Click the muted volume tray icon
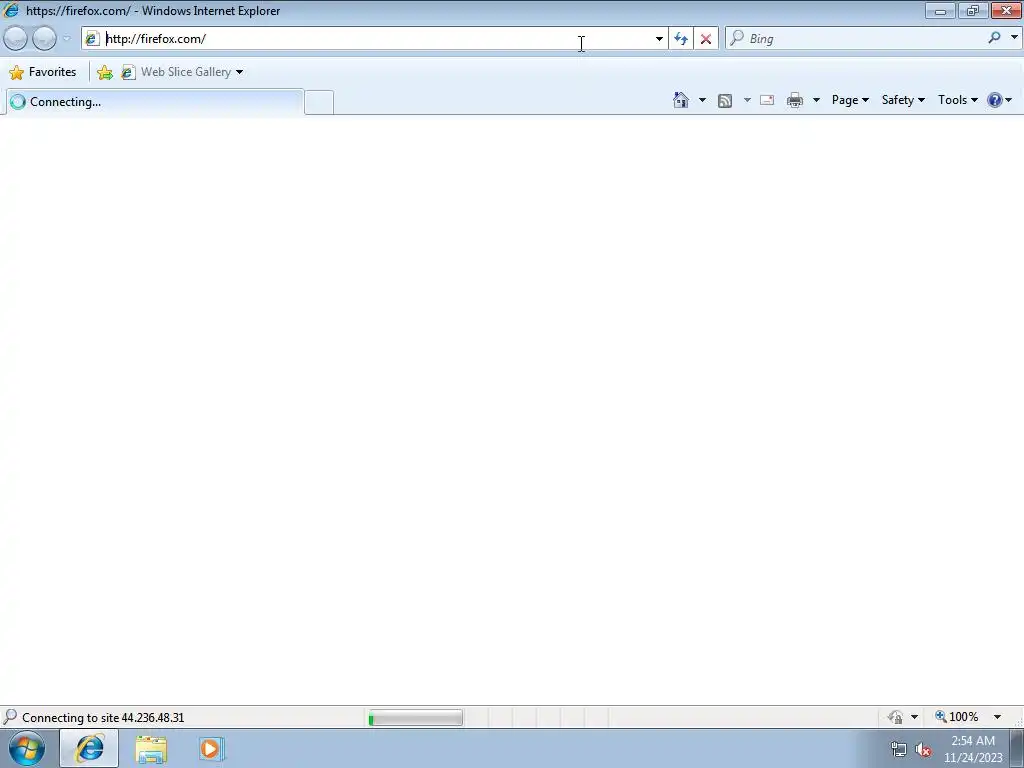 (923, 750)
